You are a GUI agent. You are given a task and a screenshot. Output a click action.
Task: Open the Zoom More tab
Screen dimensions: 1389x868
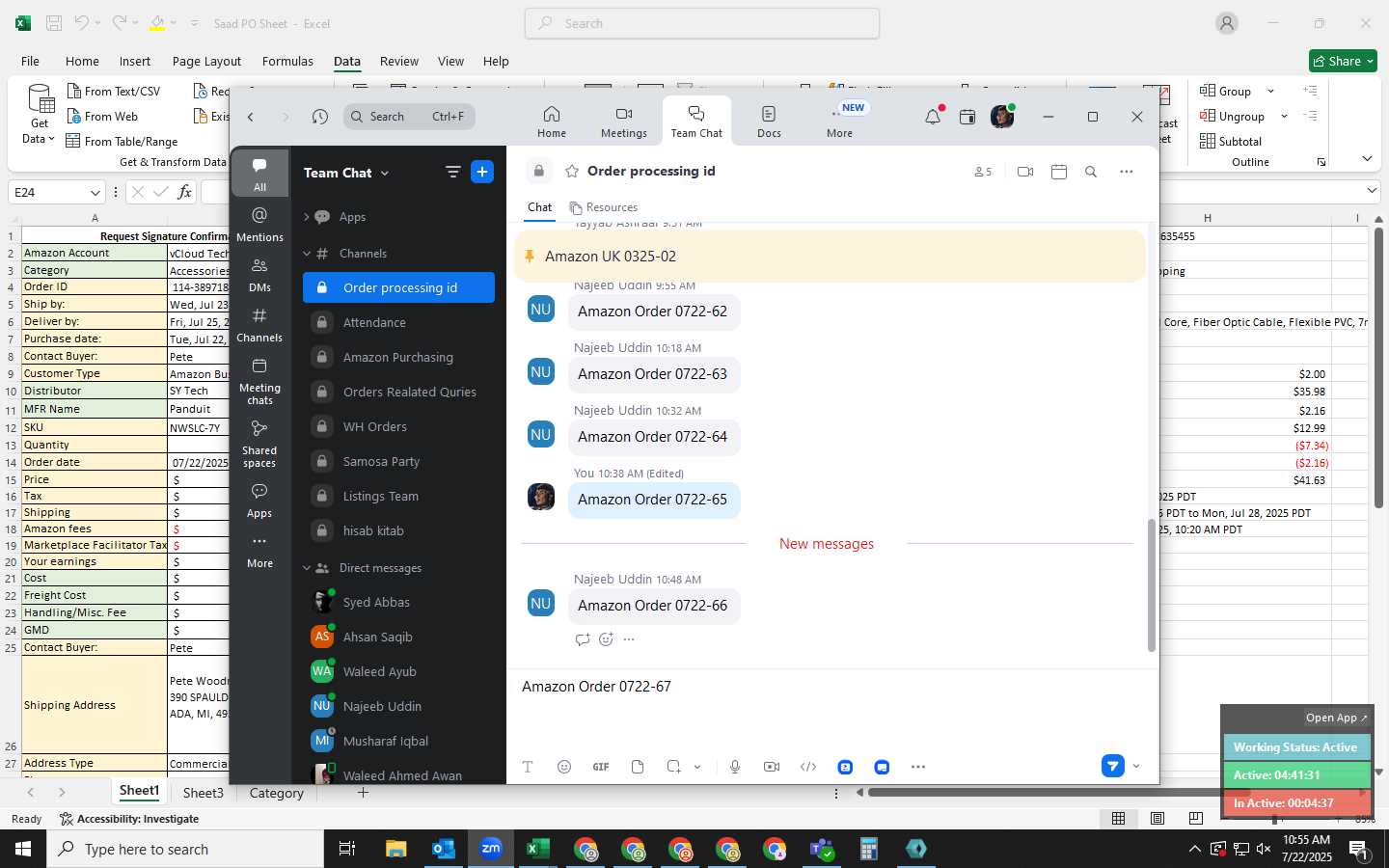pyautogui.click(x=839, y=122)
